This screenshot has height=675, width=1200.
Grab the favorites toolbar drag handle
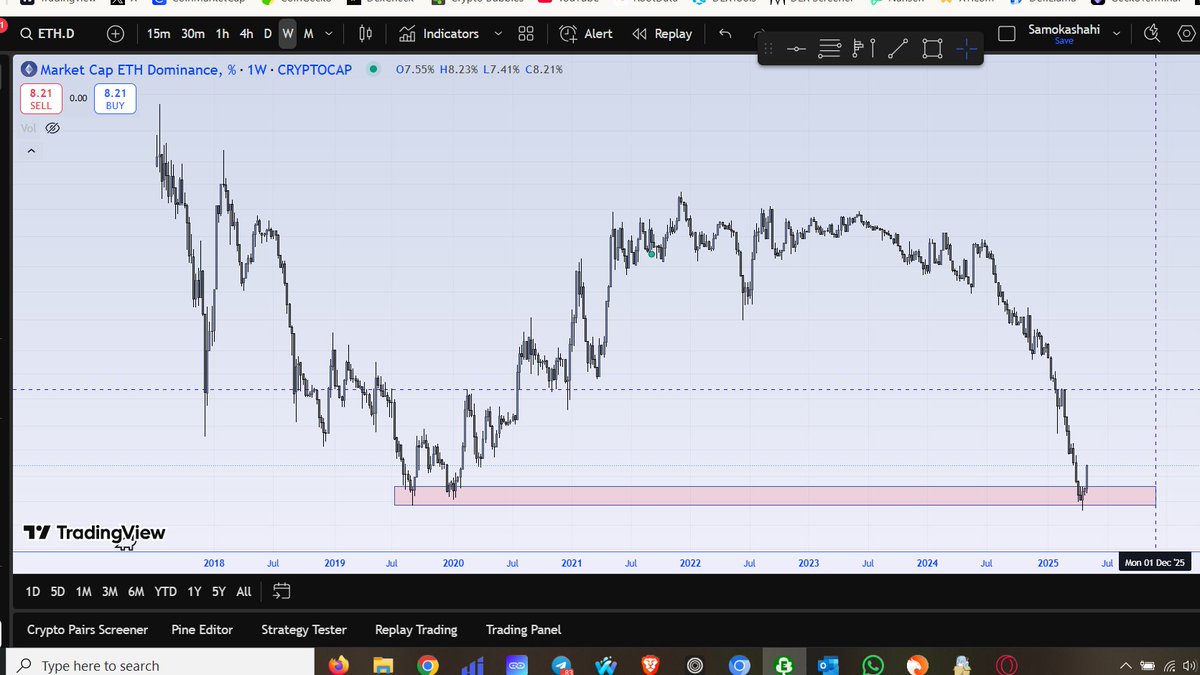pos(768,48)
